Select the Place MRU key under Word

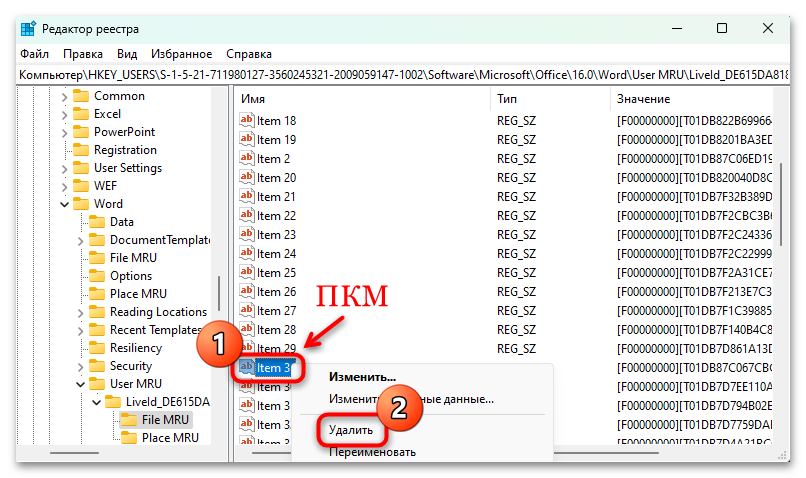click(x=138, y=293)
